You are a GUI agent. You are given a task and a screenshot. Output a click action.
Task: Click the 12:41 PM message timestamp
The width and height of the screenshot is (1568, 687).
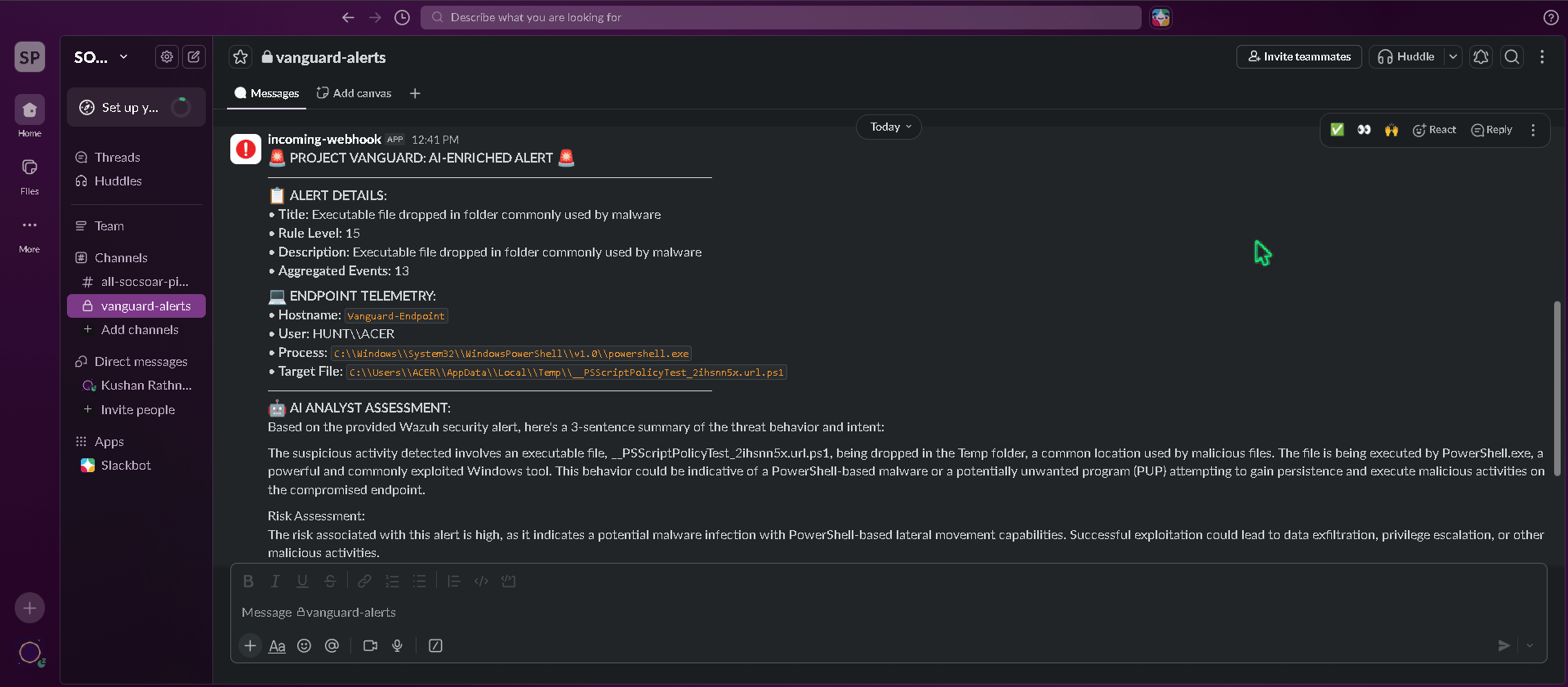coord(435,140)
